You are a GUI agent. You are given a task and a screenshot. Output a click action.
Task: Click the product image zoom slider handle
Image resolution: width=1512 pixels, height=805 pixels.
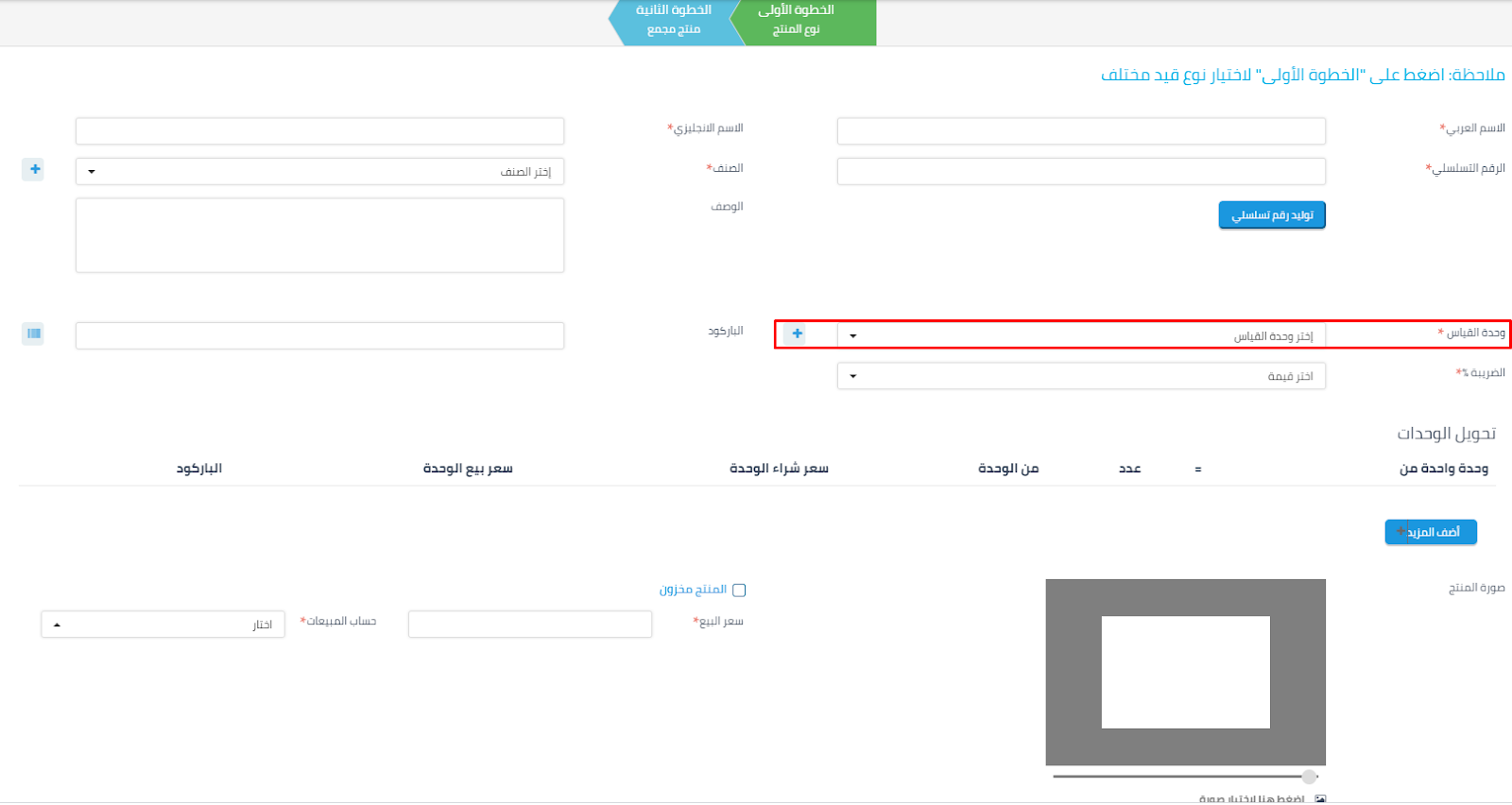pyautogui.click(x=1309, y=777)
